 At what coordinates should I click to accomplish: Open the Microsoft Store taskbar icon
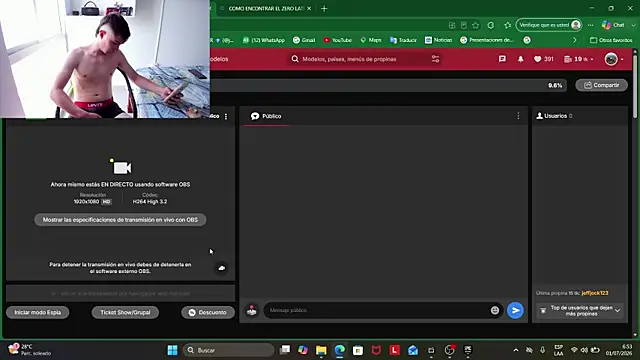(x=358, y=350)
